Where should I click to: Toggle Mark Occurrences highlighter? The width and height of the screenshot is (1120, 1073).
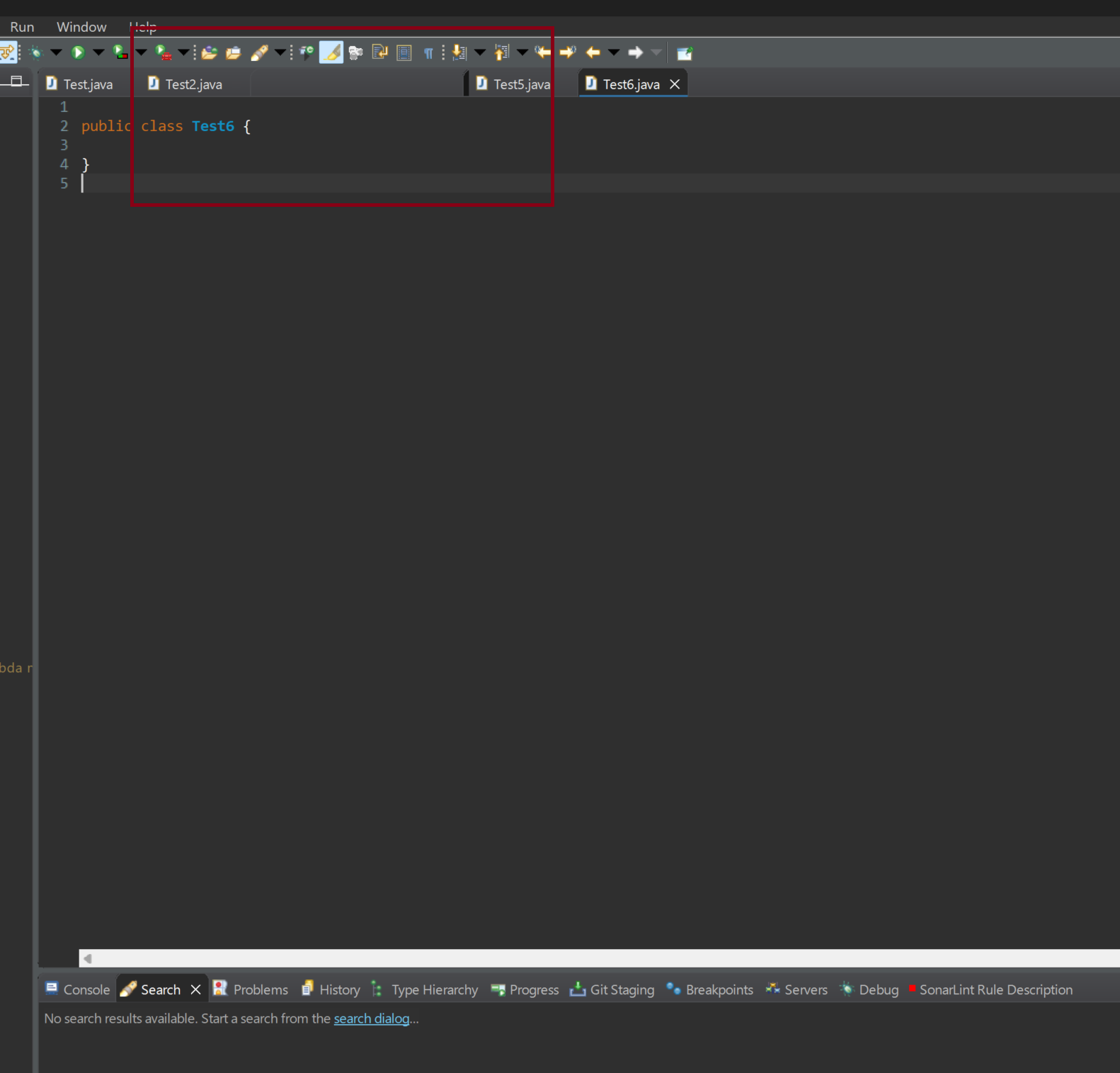pyautogui.click(x=331, y=52)
